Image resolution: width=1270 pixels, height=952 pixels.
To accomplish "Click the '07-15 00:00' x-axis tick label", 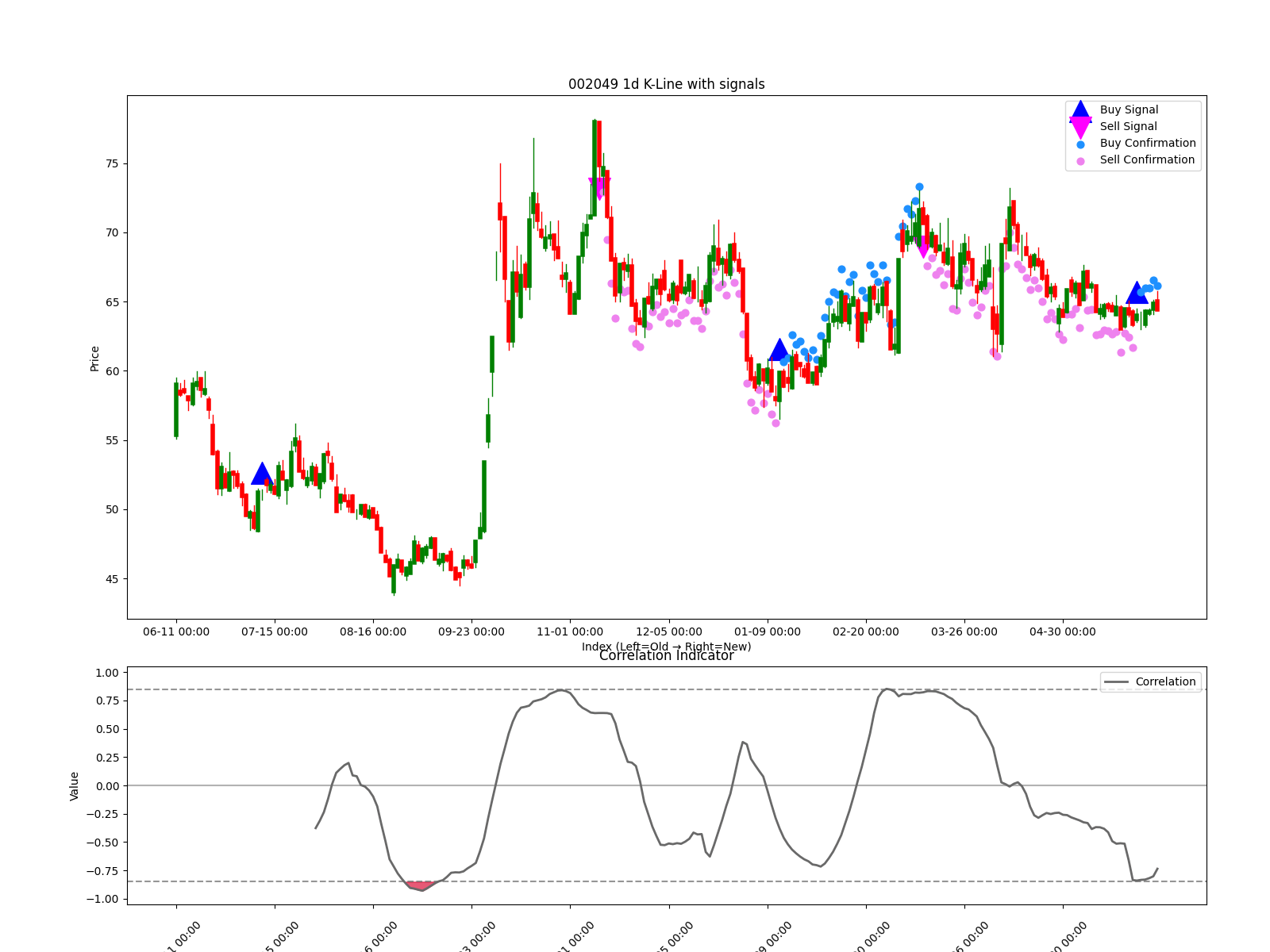I will tap(275, 632).
